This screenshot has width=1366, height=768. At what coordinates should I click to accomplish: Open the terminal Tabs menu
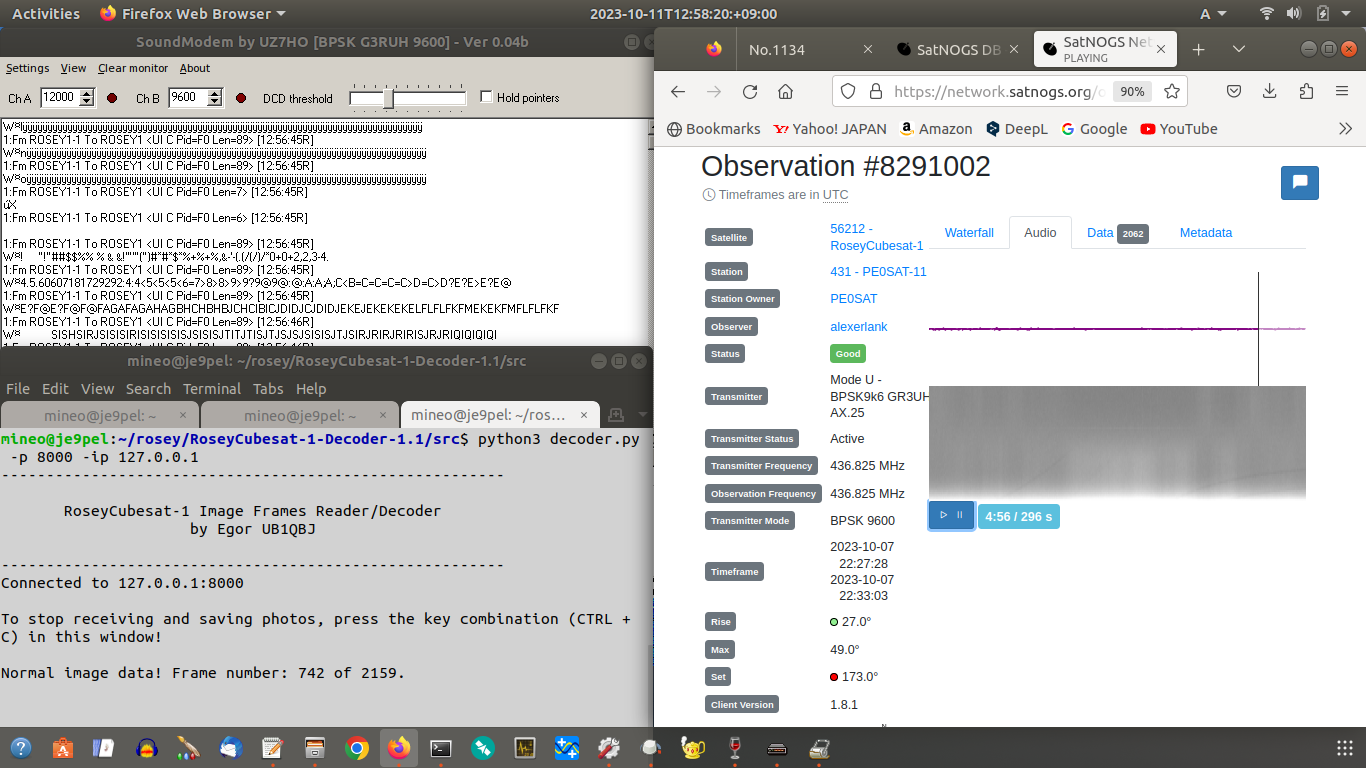tap(268, 389)
